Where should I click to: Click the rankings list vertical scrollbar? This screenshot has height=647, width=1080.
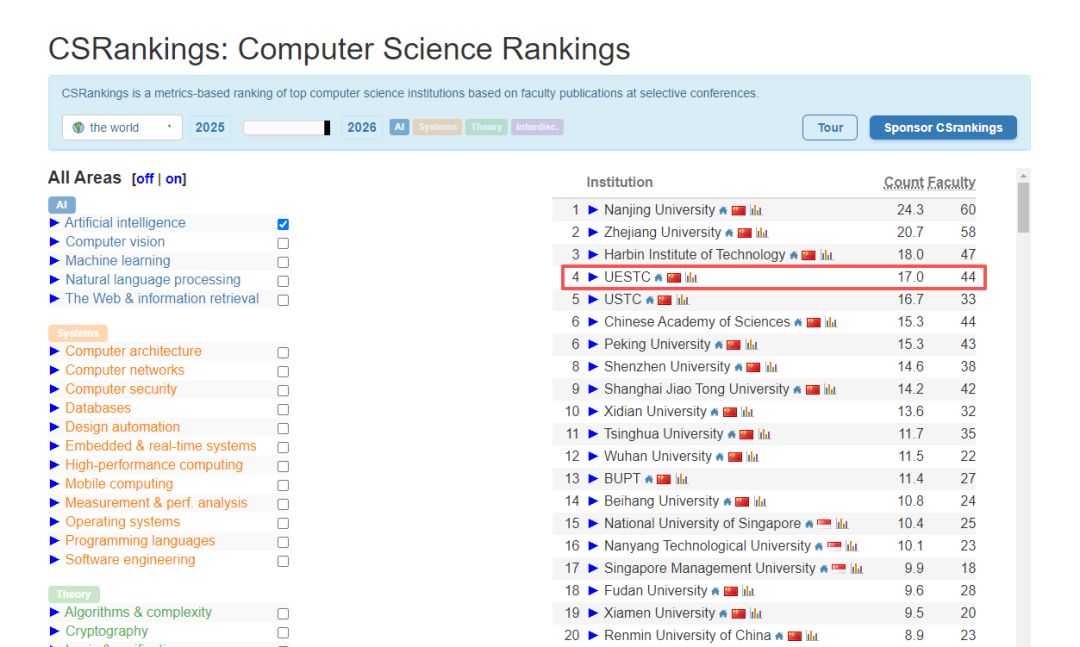1023,400
